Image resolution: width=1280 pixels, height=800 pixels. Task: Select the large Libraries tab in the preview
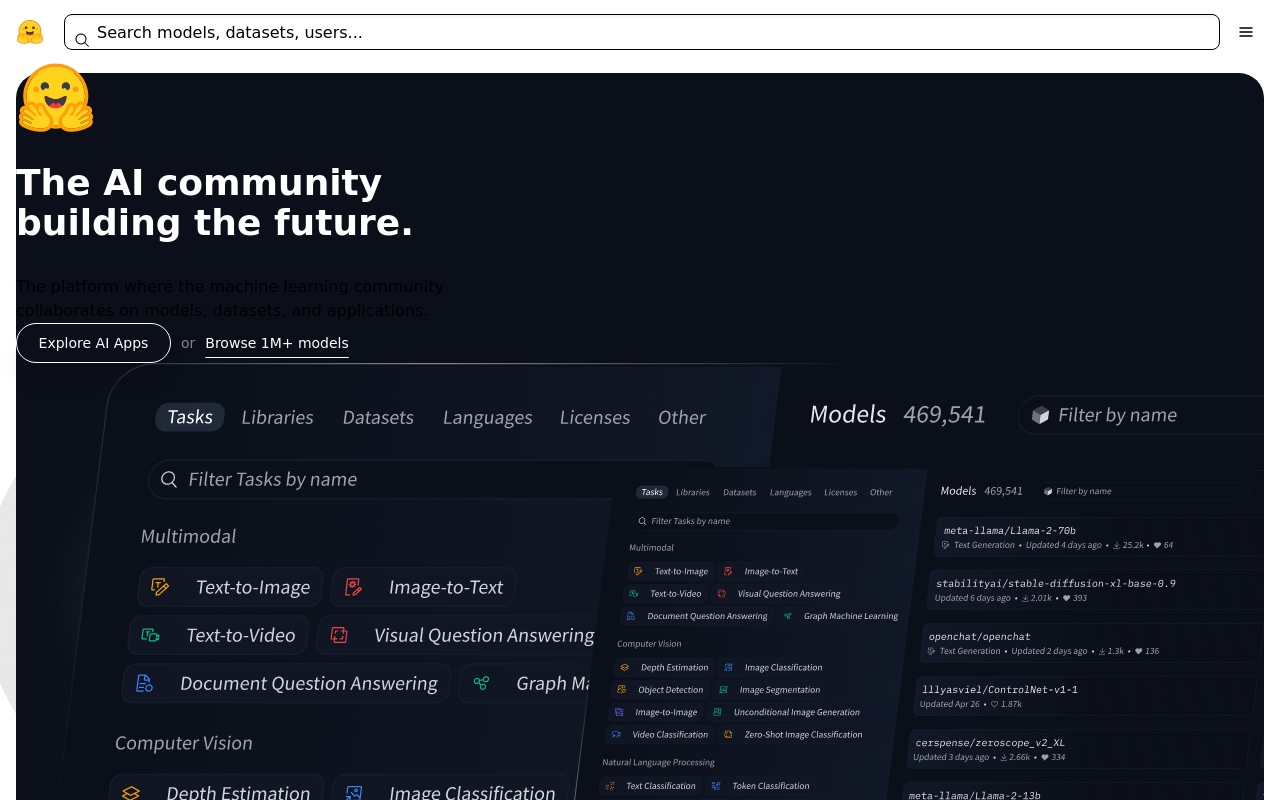[x=277, y=417]
